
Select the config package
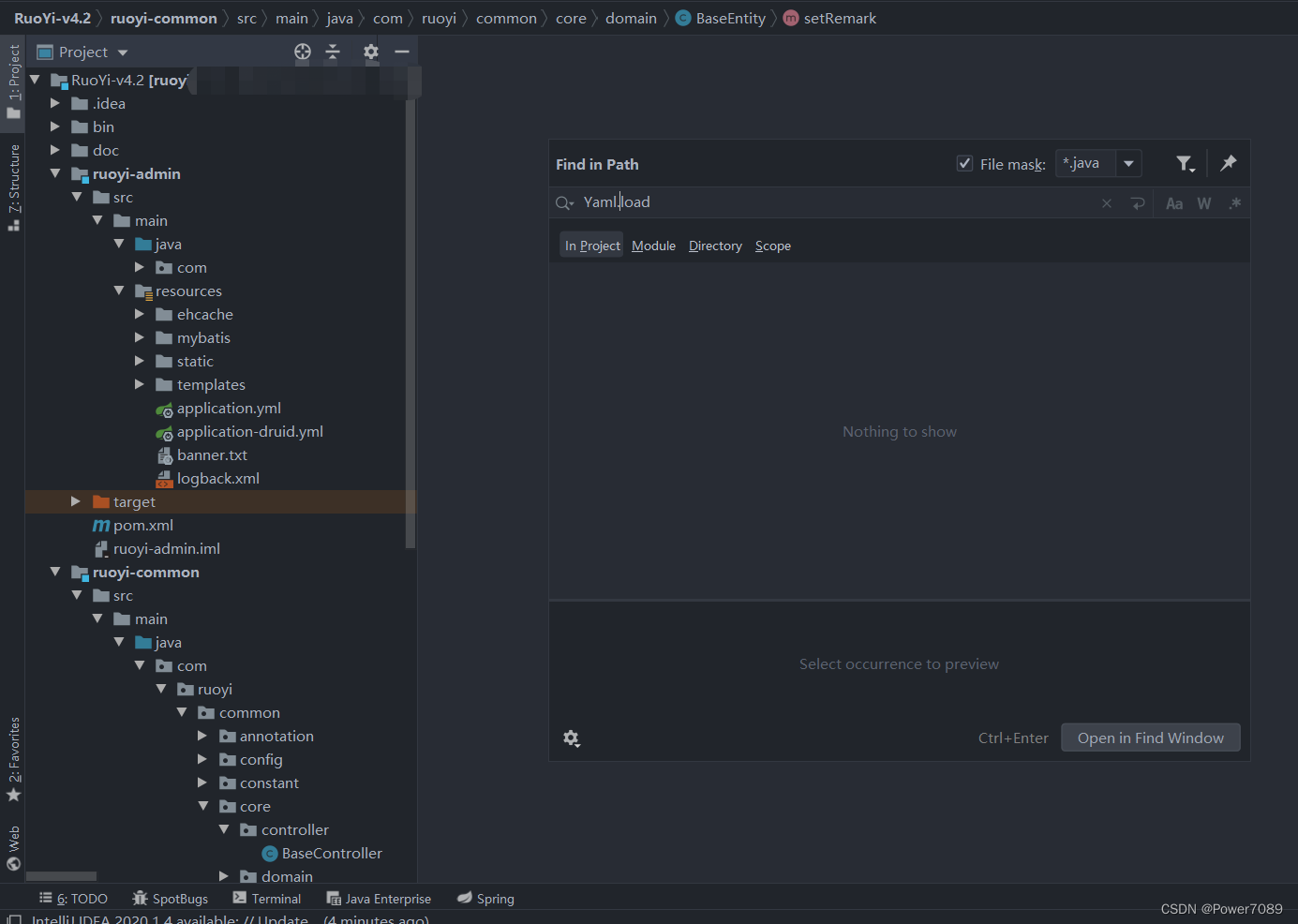pos(251,760)
